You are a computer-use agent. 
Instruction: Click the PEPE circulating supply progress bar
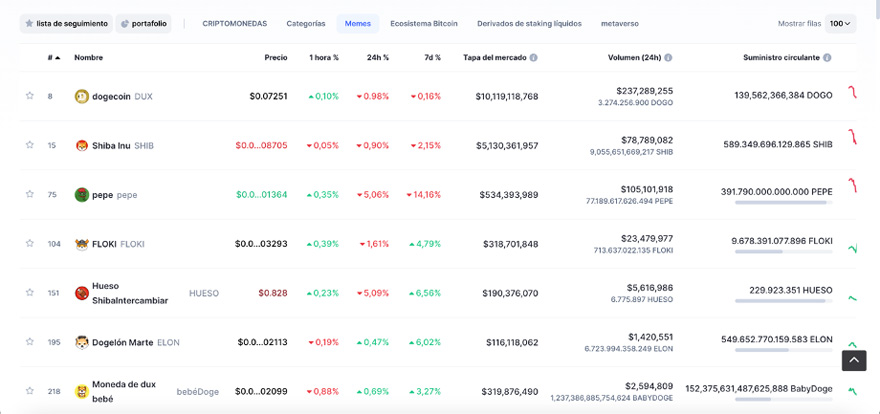pos(784,203)
